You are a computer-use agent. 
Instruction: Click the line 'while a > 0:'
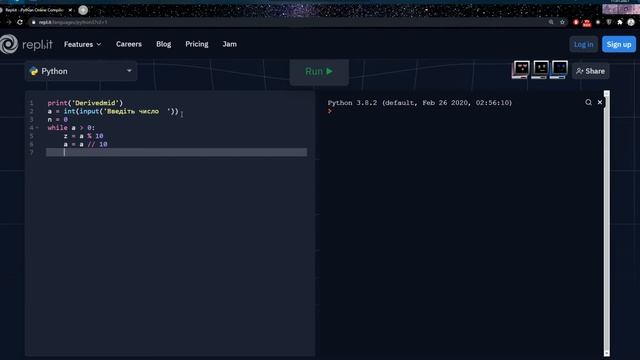[x=71, y=128]
